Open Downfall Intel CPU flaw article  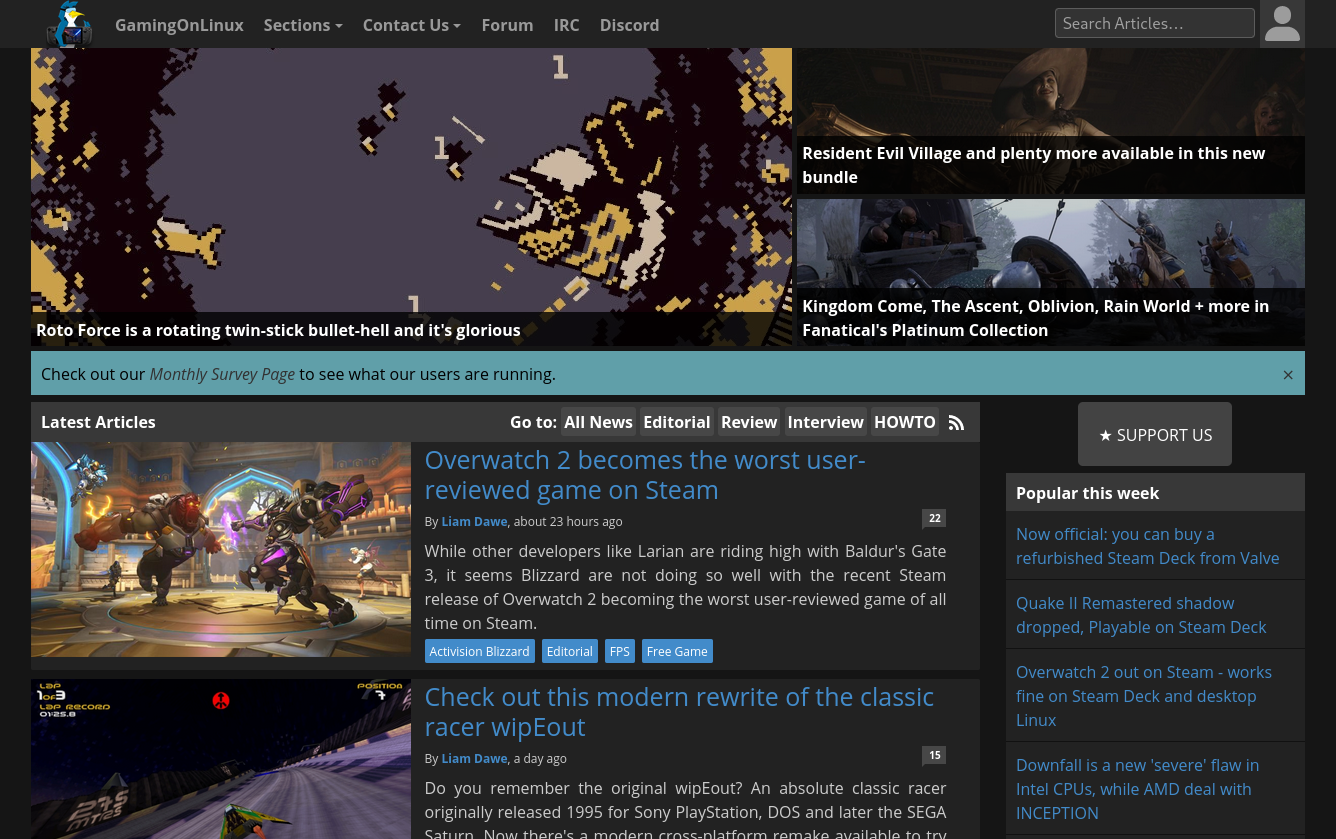coord(1137,789)
